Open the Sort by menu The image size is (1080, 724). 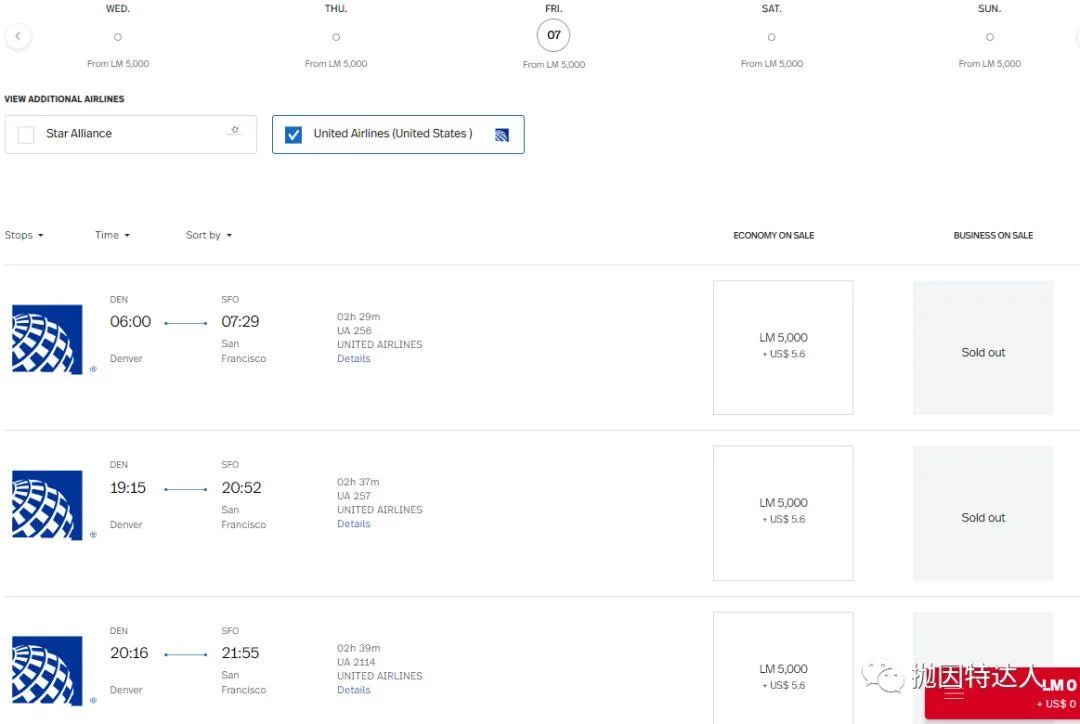pyautogui.click(x=207, y=235)
